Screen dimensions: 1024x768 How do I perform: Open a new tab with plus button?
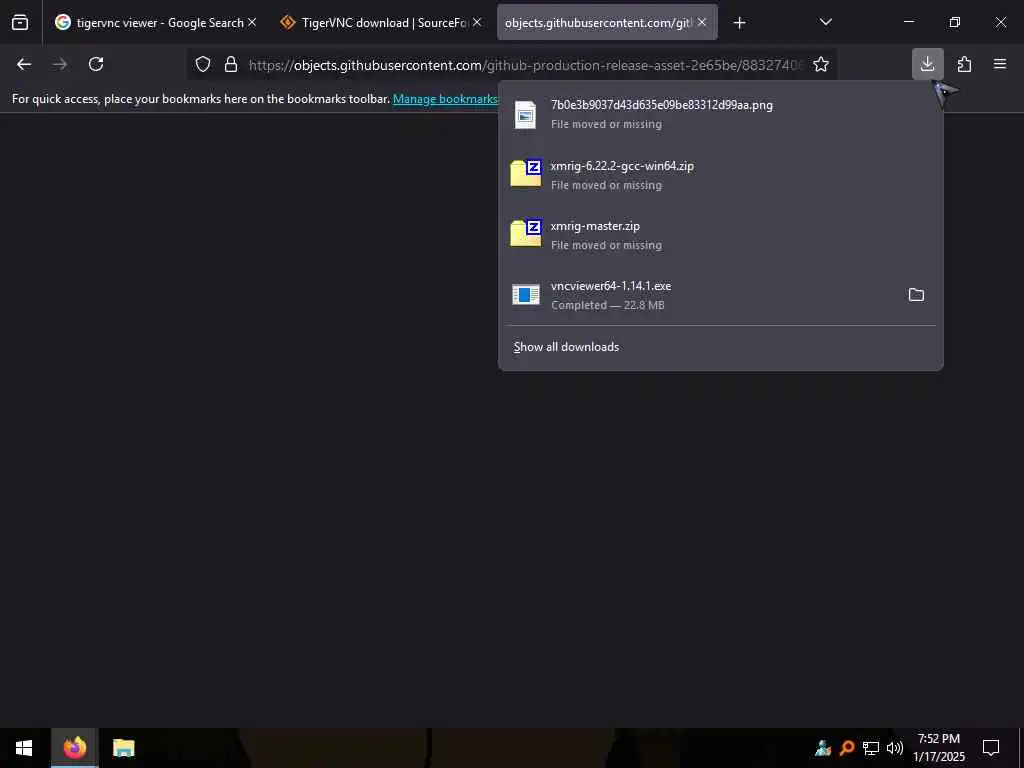pyautogui.click(x=739, y=23)
